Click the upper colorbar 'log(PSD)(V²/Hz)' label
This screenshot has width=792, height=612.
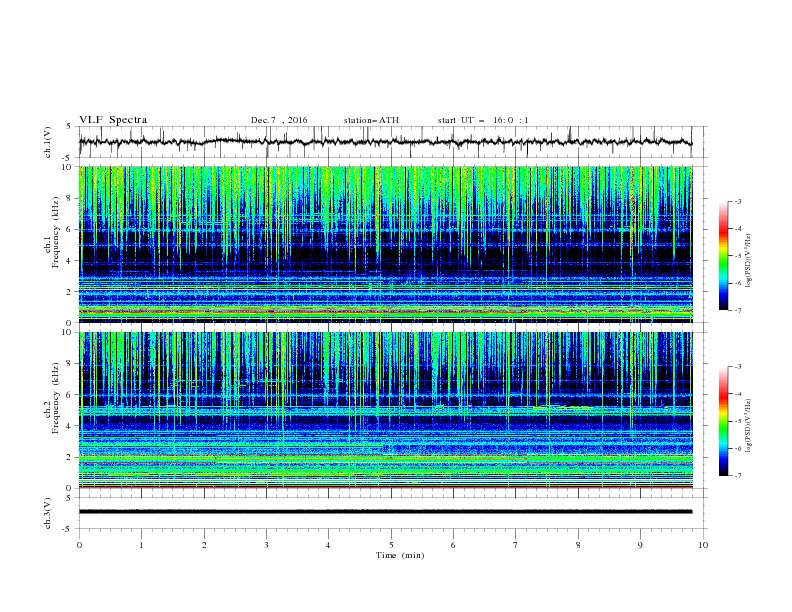coord(749,261)
